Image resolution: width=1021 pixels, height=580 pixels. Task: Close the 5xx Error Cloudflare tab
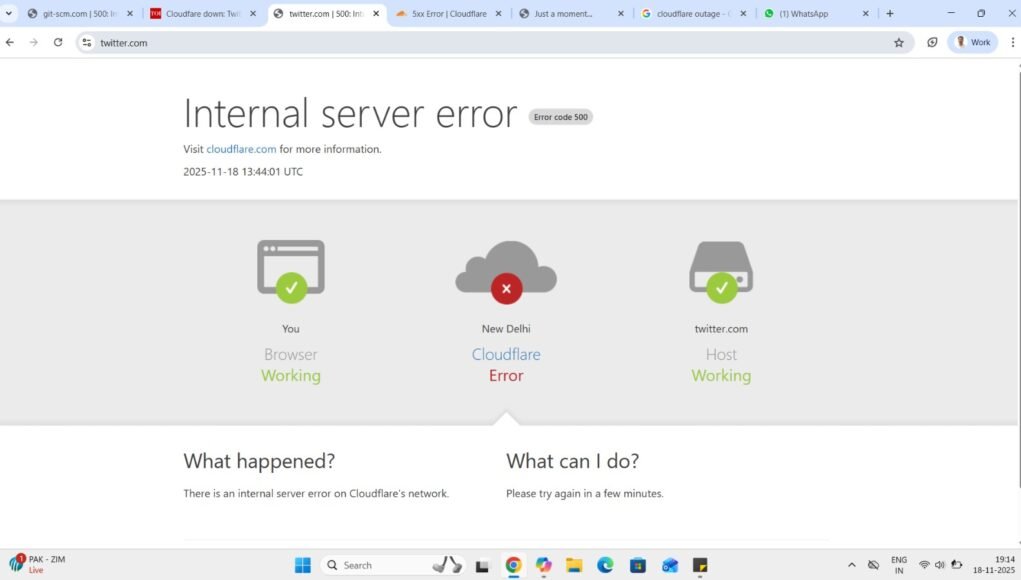[498, 14]
